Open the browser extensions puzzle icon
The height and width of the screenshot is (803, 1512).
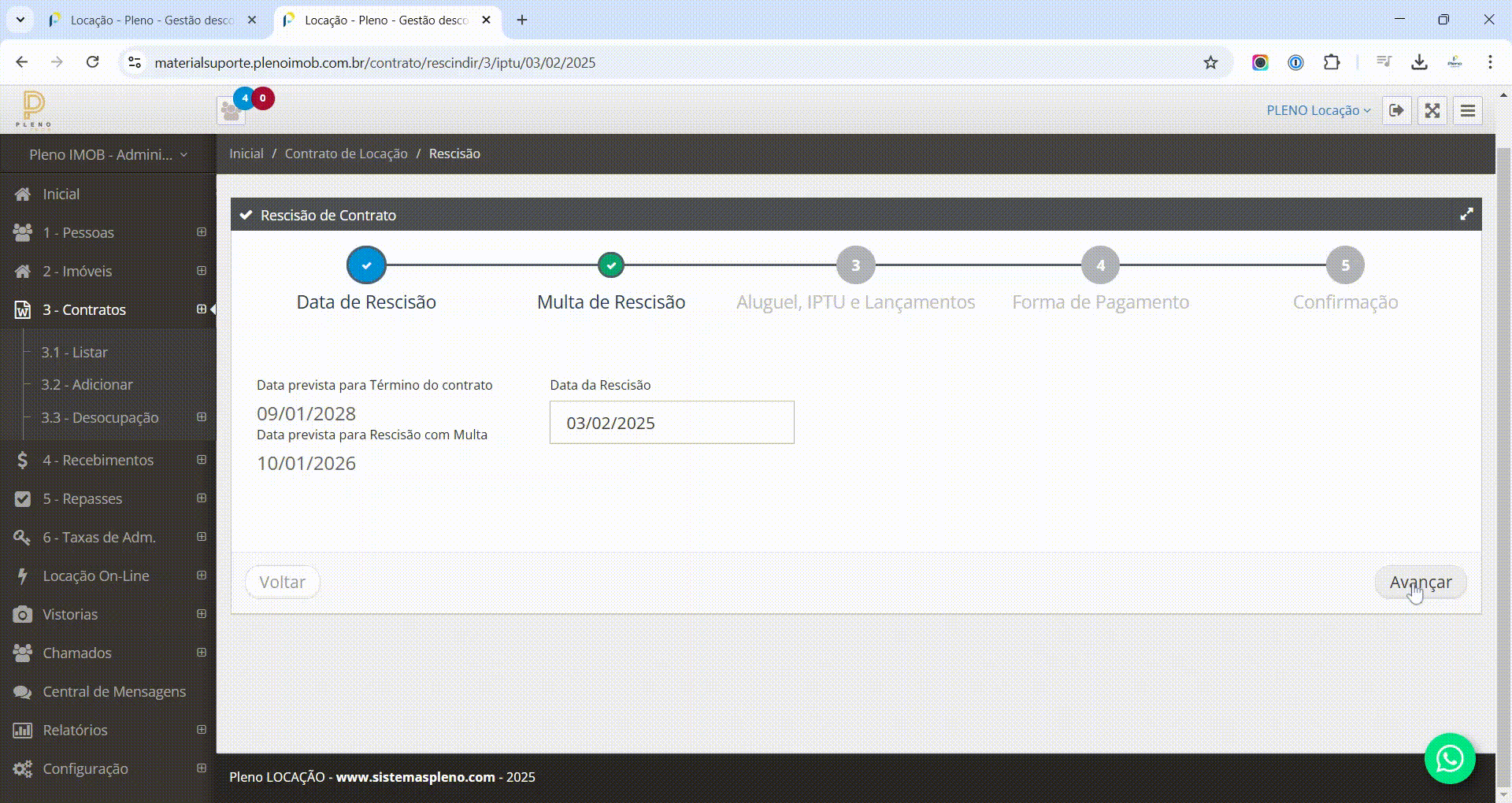pyautogui.click(x=1332, y=62)
